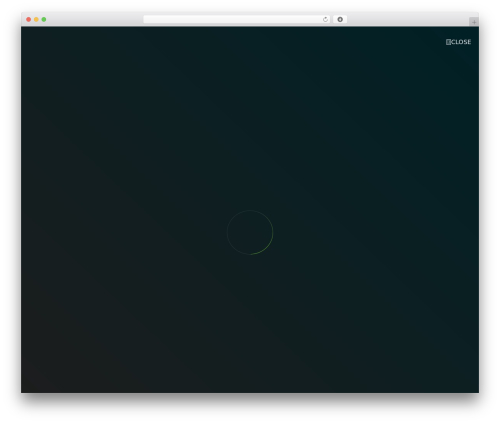Maximize window using the green dot
The image size is (500, 423).
[44, 19]
